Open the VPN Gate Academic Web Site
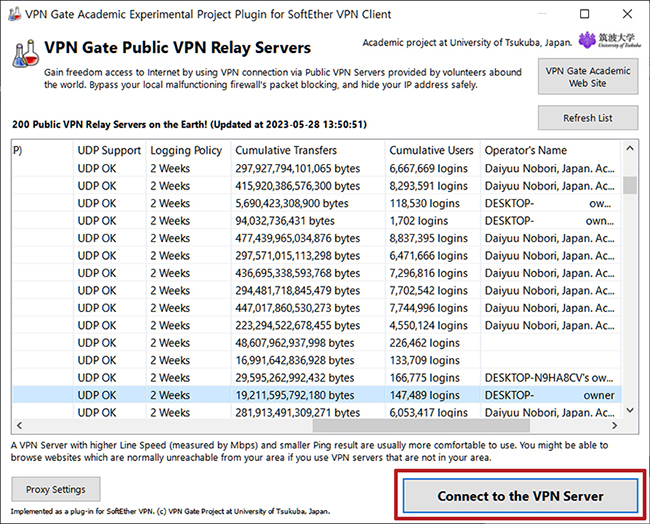This screenshot has width=650, height=524. tap(588, 77)
